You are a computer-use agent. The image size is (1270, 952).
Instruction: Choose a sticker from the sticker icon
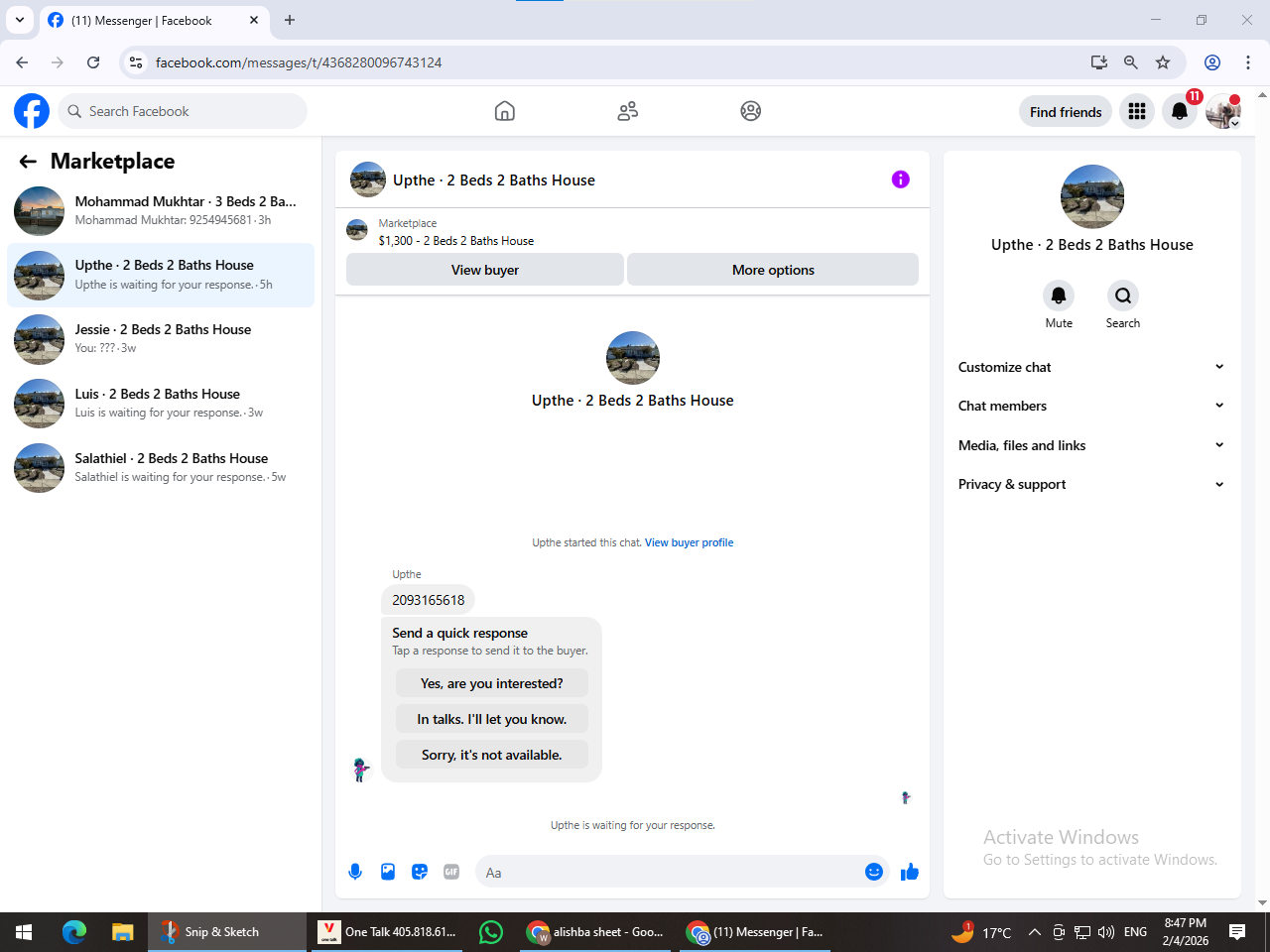click(x=420, y=872)
